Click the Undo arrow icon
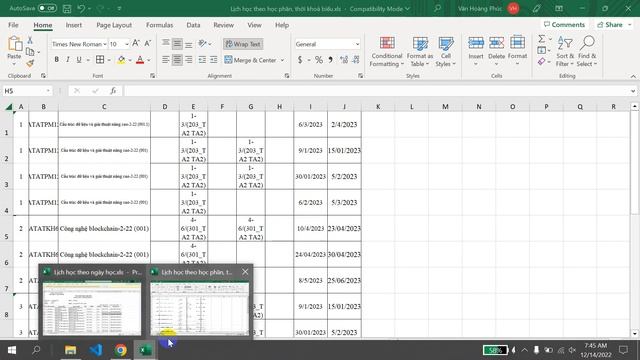 81,8
